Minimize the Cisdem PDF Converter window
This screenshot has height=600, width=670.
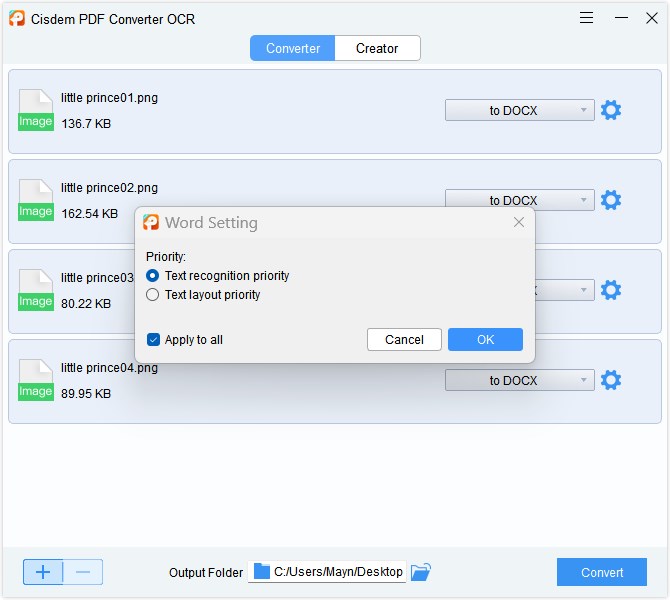[621, 18]
